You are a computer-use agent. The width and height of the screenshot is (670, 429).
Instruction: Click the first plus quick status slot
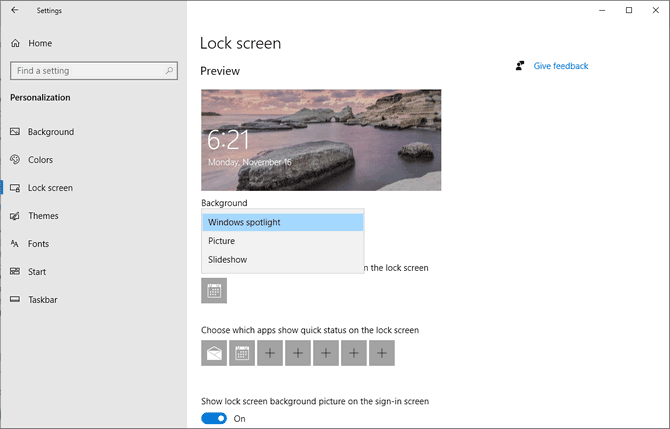coord(270,352)
